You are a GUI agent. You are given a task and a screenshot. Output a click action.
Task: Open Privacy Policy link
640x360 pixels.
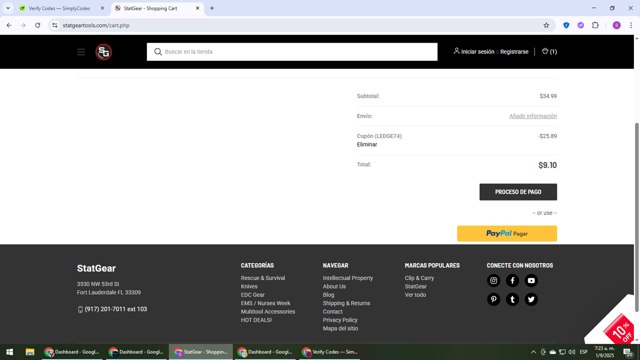[340, 320]
